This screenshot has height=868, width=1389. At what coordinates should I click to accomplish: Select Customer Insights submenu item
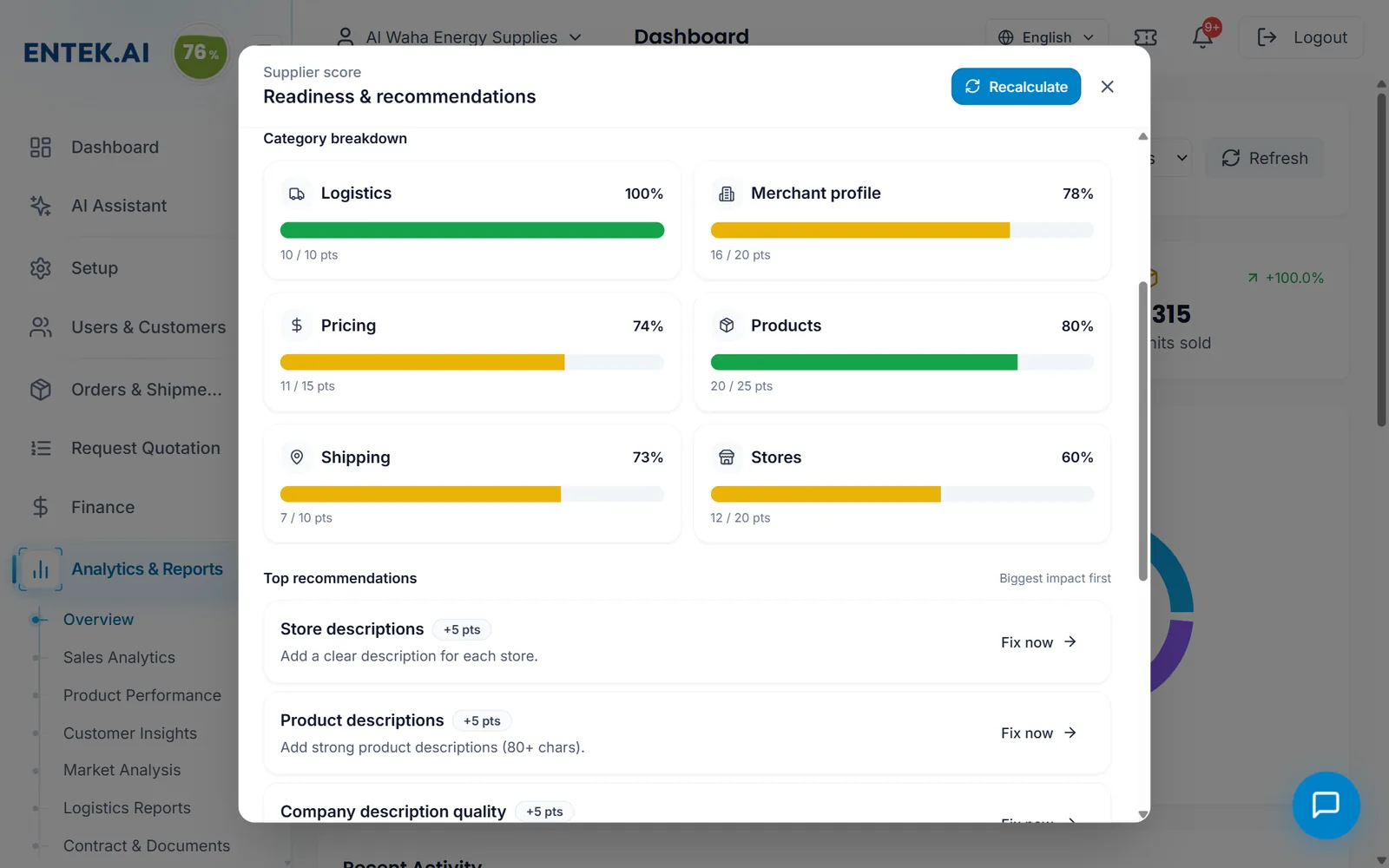tap(130, 733)
